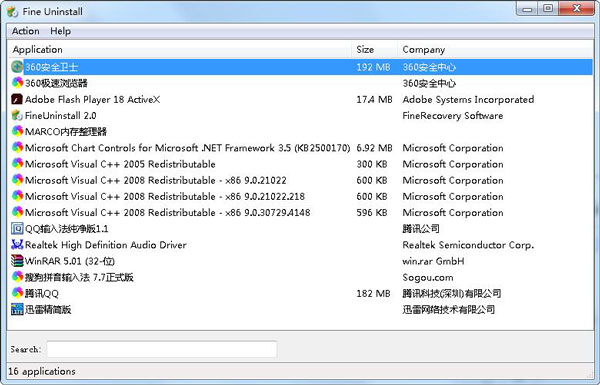Click Adobe Systems Incorporated company cell
The image size is (600, 385).
tap(468, 100)
